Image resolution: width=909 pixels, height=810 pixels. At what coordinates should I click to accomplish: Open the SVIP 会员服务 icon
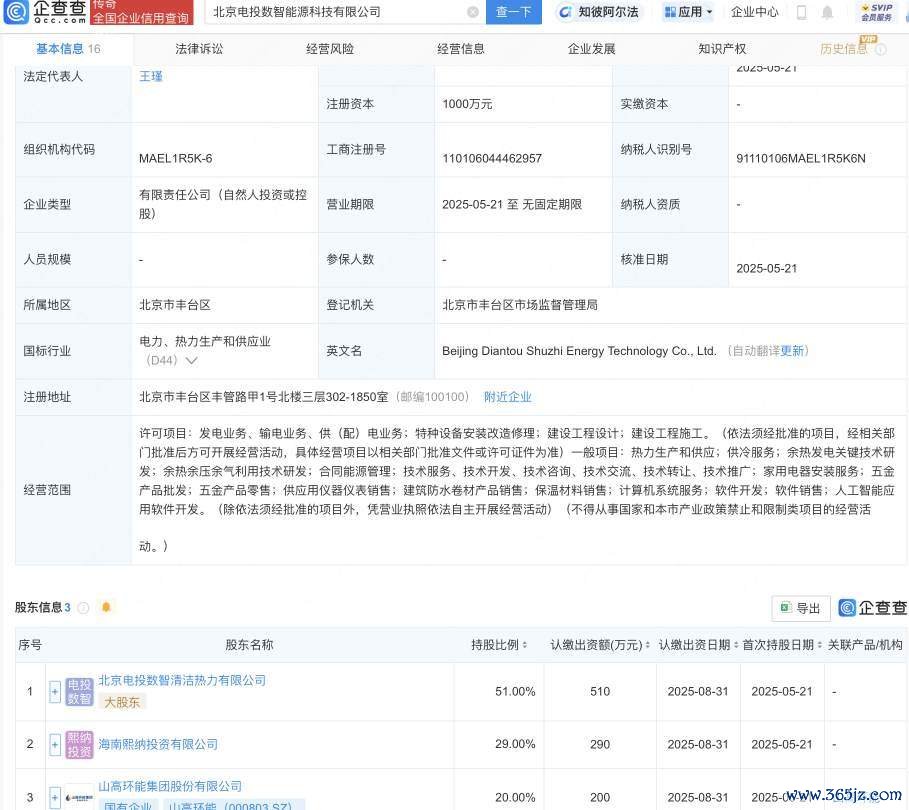[x=876, y=12]
